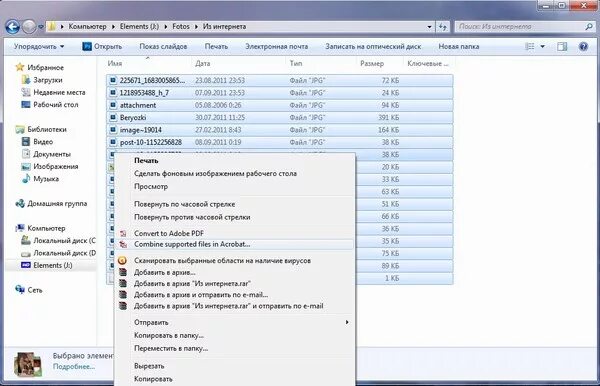Select the file Beryozki

280,117
